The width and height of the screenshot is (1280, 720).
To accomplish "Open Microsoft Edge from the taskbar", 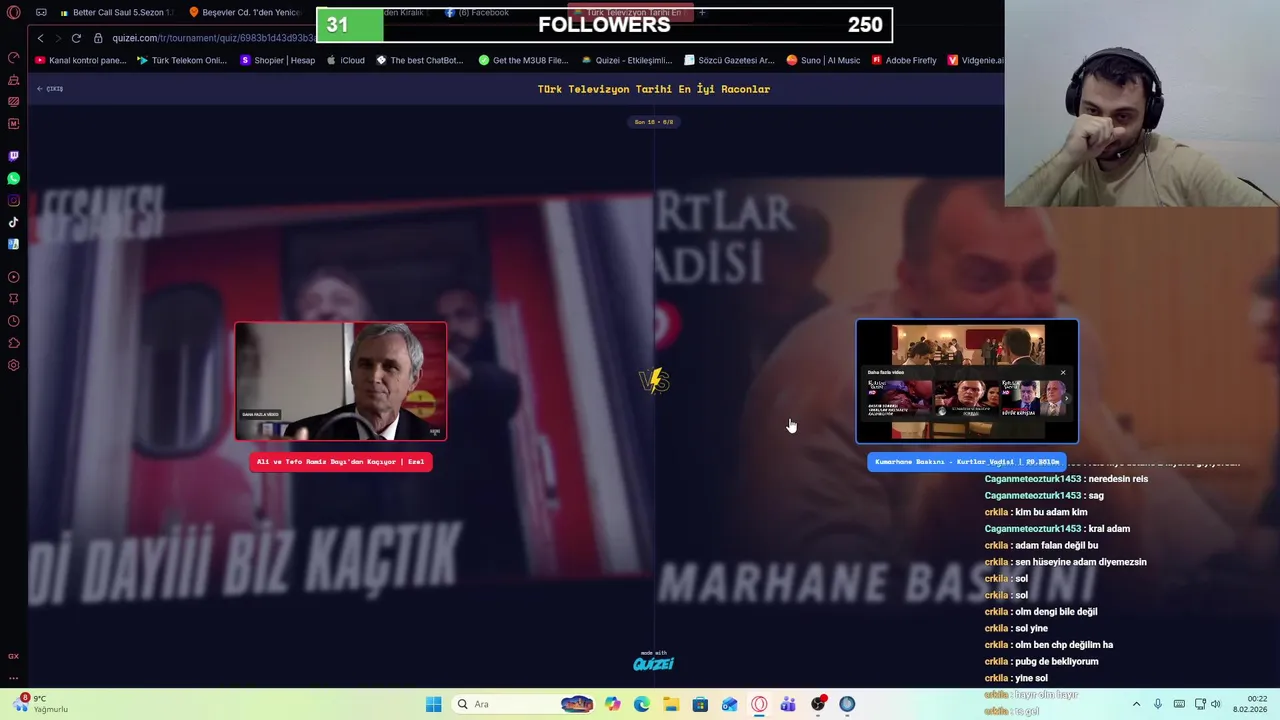I will point(641,704).
